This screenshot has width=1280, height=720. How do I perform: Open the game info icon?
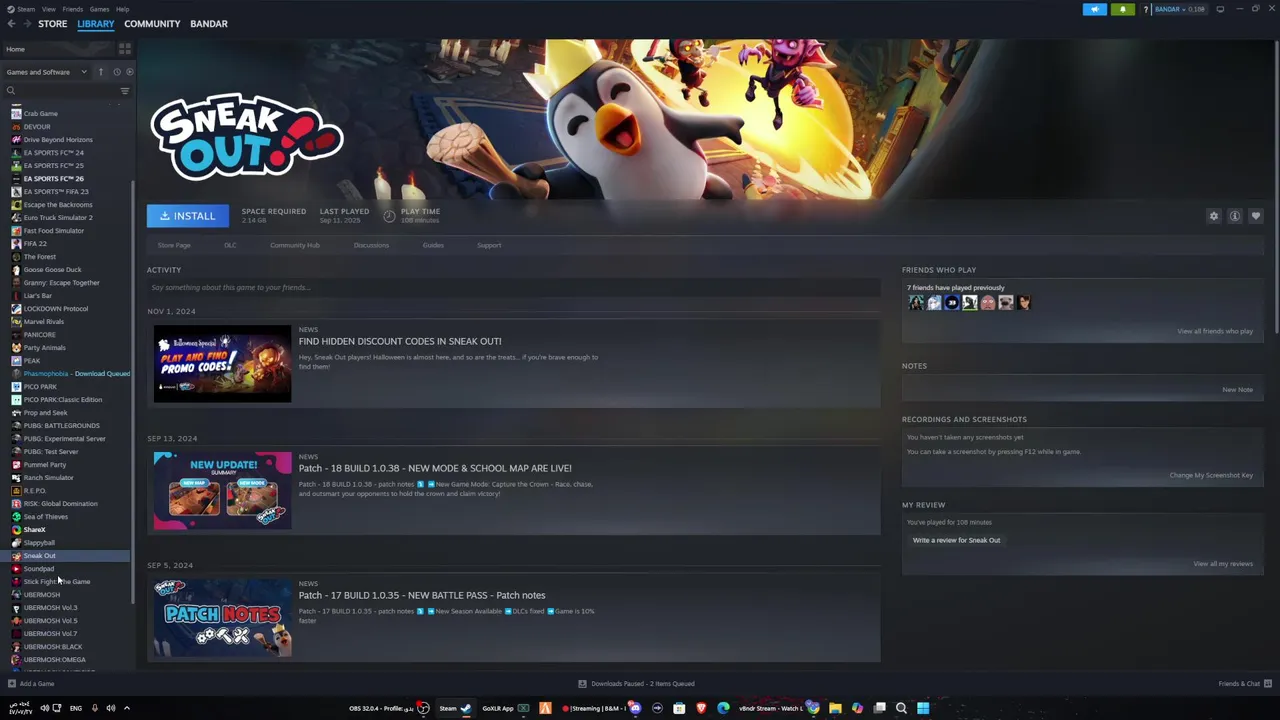[x=1235, y=216]
